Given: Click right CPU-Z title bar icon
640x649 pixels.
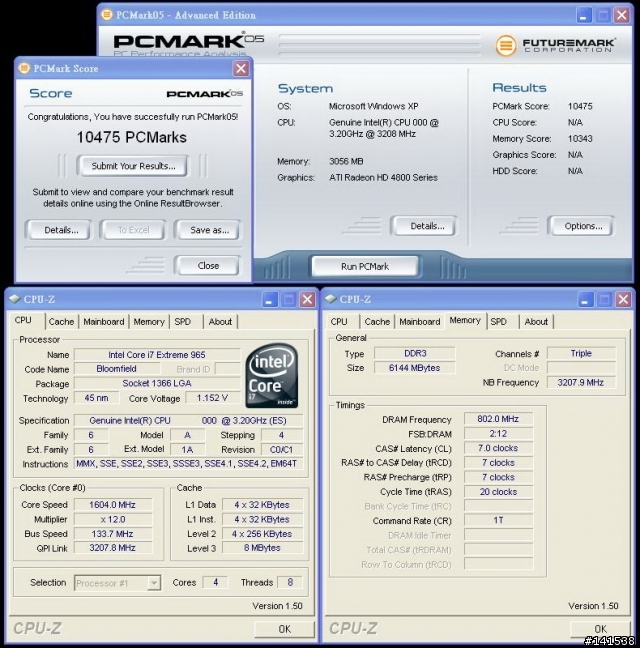Looking at the screenshot, I should click(x=331, y=299).
